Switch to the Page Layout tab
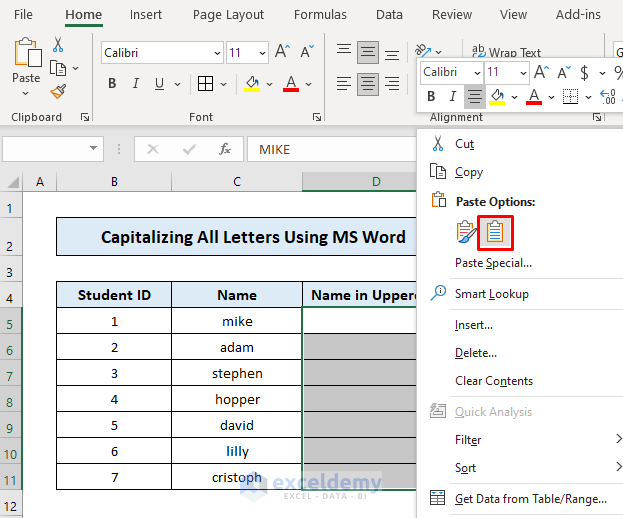 pyautogui.click(x=228, y=15)
